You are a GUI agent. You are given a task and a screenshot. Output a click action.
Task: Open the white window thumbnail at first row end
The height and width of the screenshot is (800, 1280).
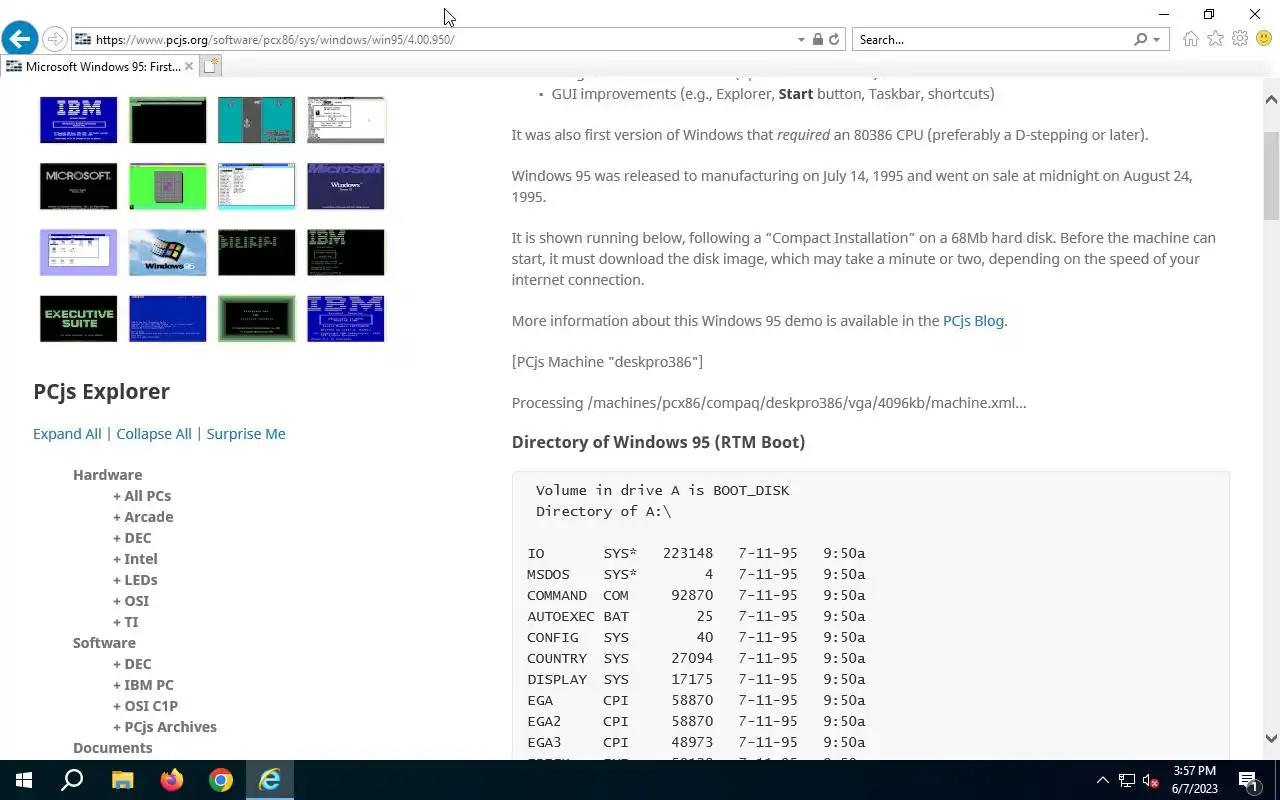[x=346, y=120]
